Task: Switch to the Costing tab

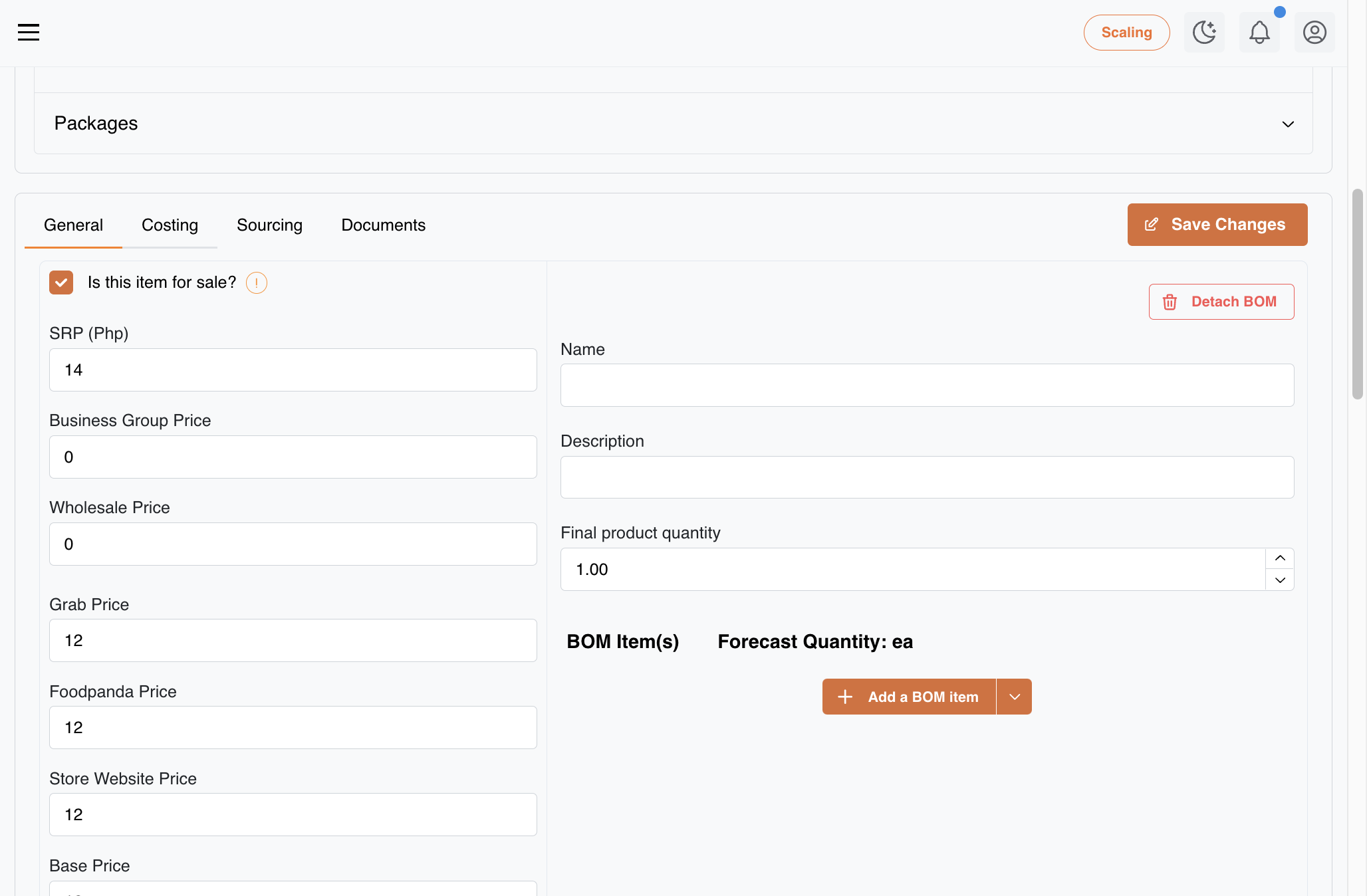Action: tap(170, 225)
